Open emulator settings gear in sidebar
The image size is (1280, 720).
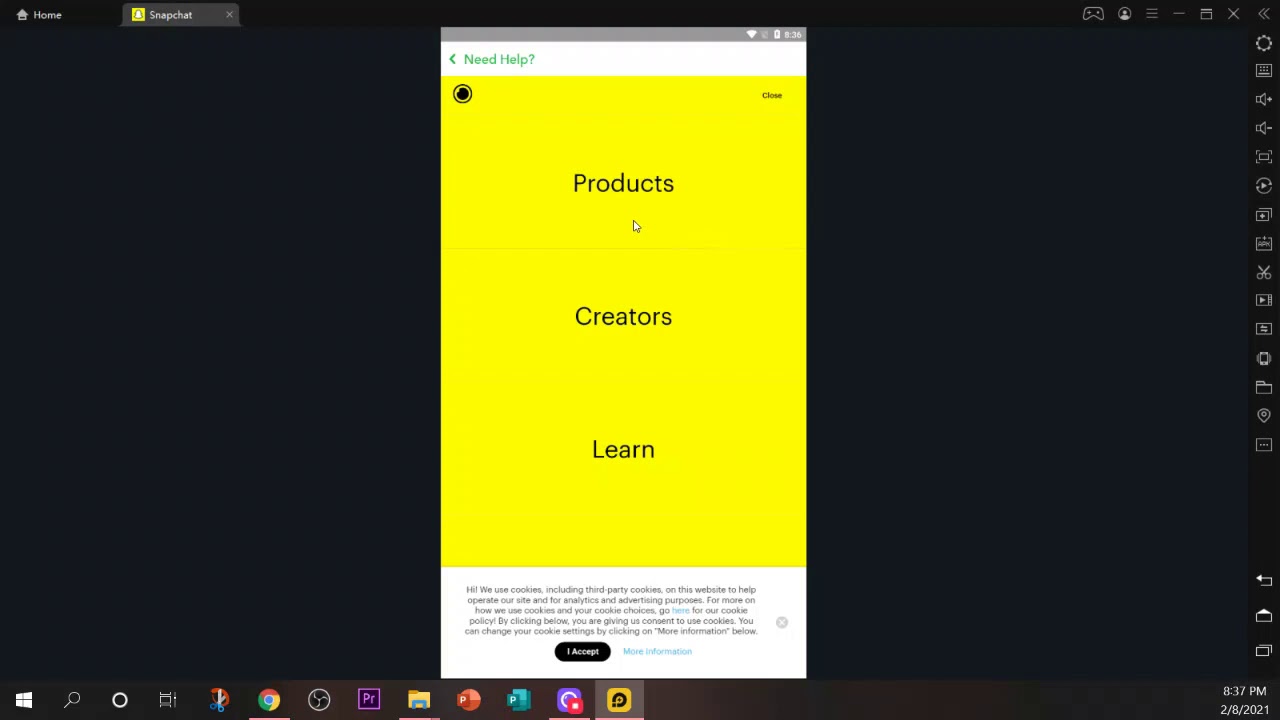coord(1264,43)
